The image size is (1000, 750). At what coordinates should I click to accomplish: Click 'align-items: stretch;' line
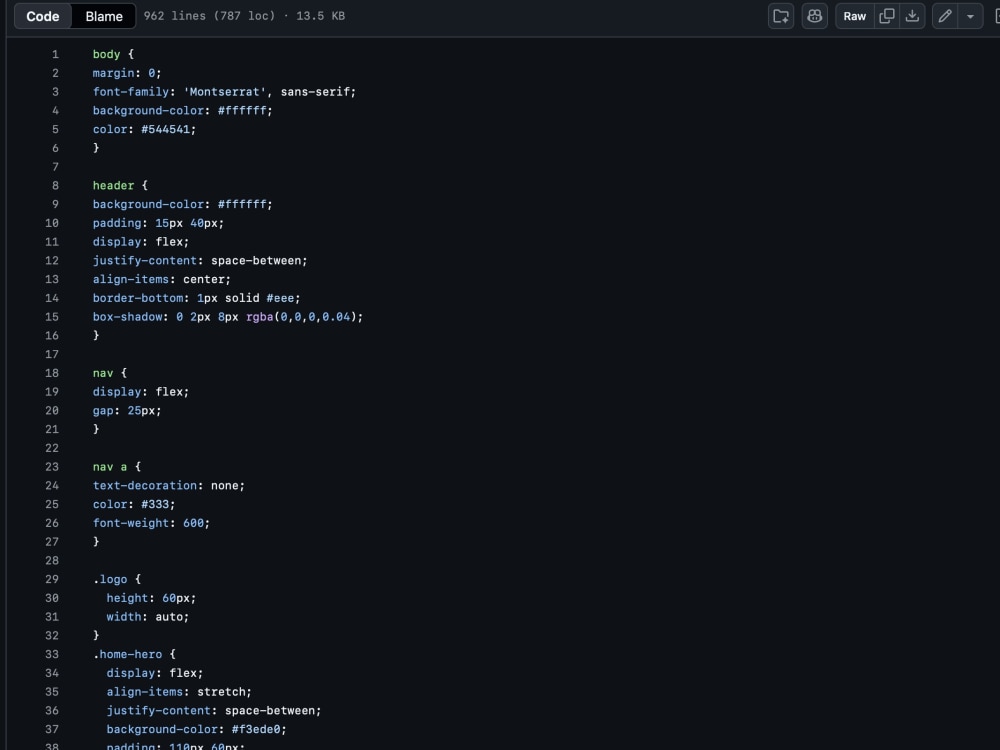pos(179,692)
